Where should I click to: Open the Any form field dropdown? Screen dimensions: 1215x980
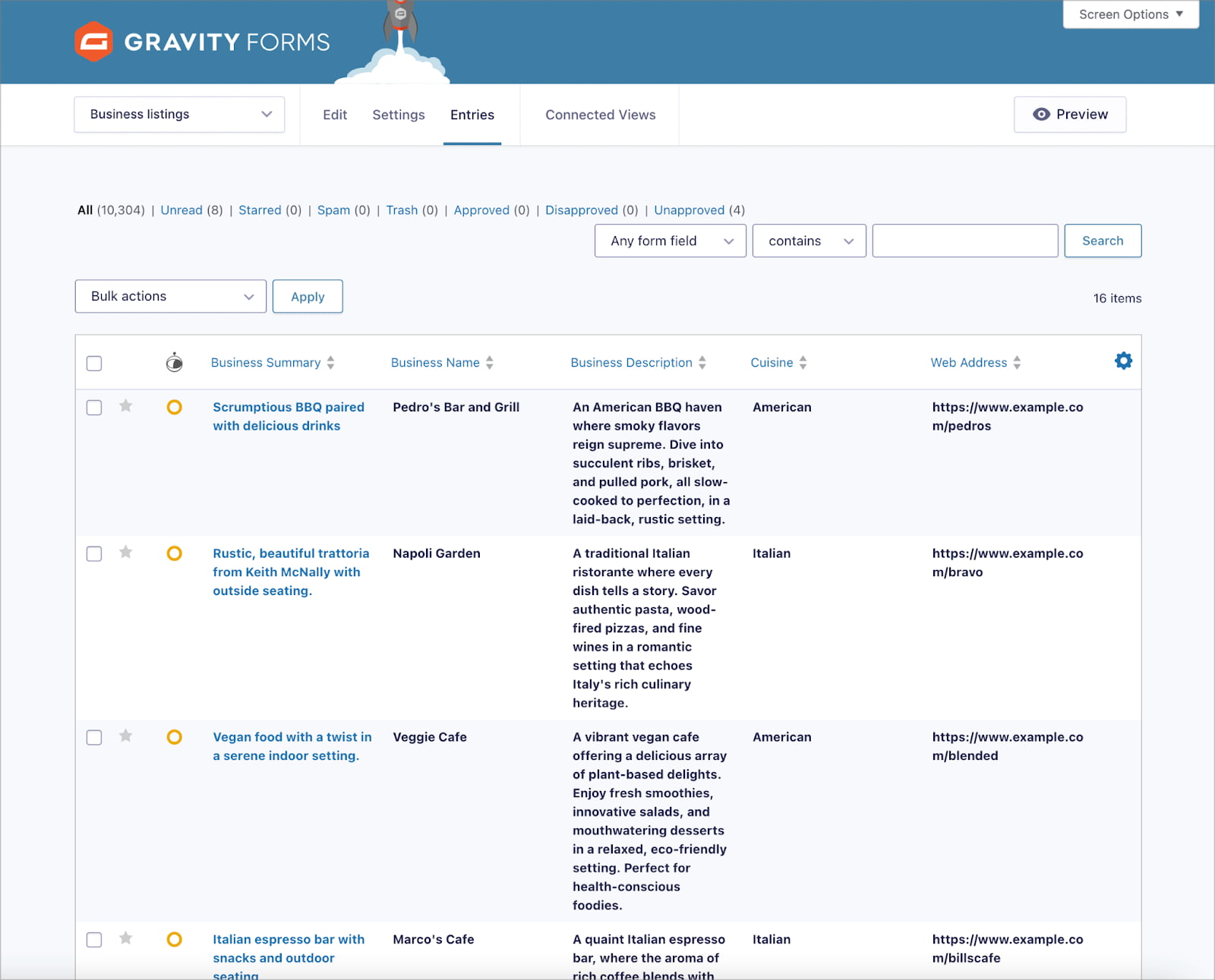pos(671,241)
